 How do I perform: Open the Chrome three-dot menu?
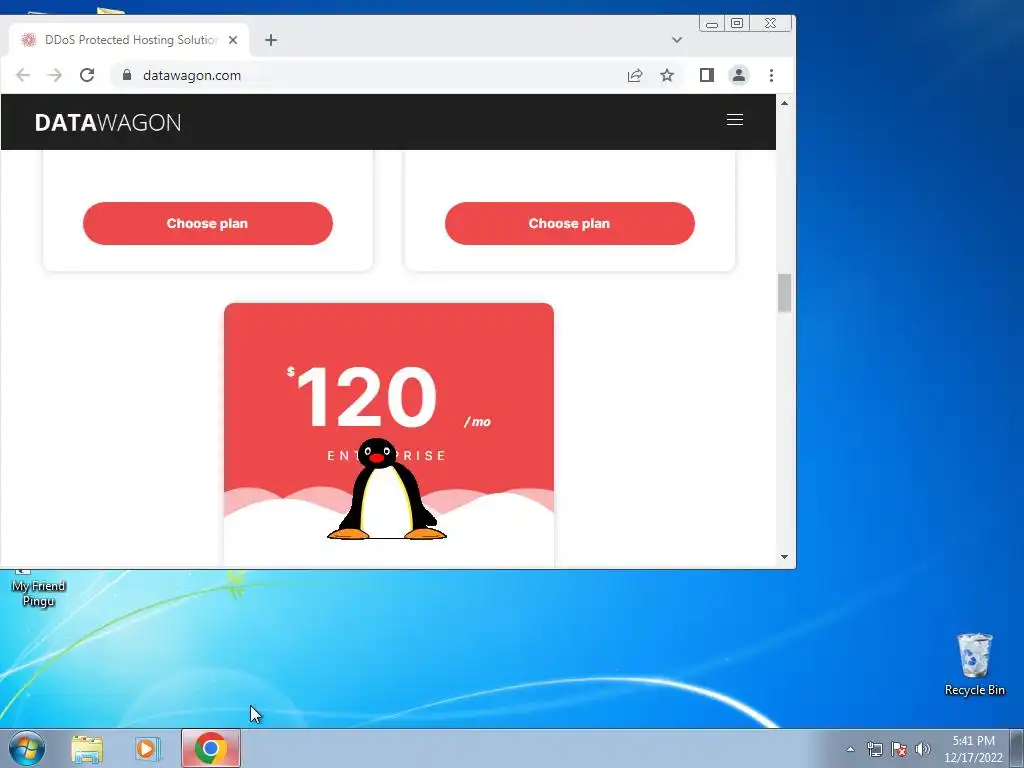771,75
